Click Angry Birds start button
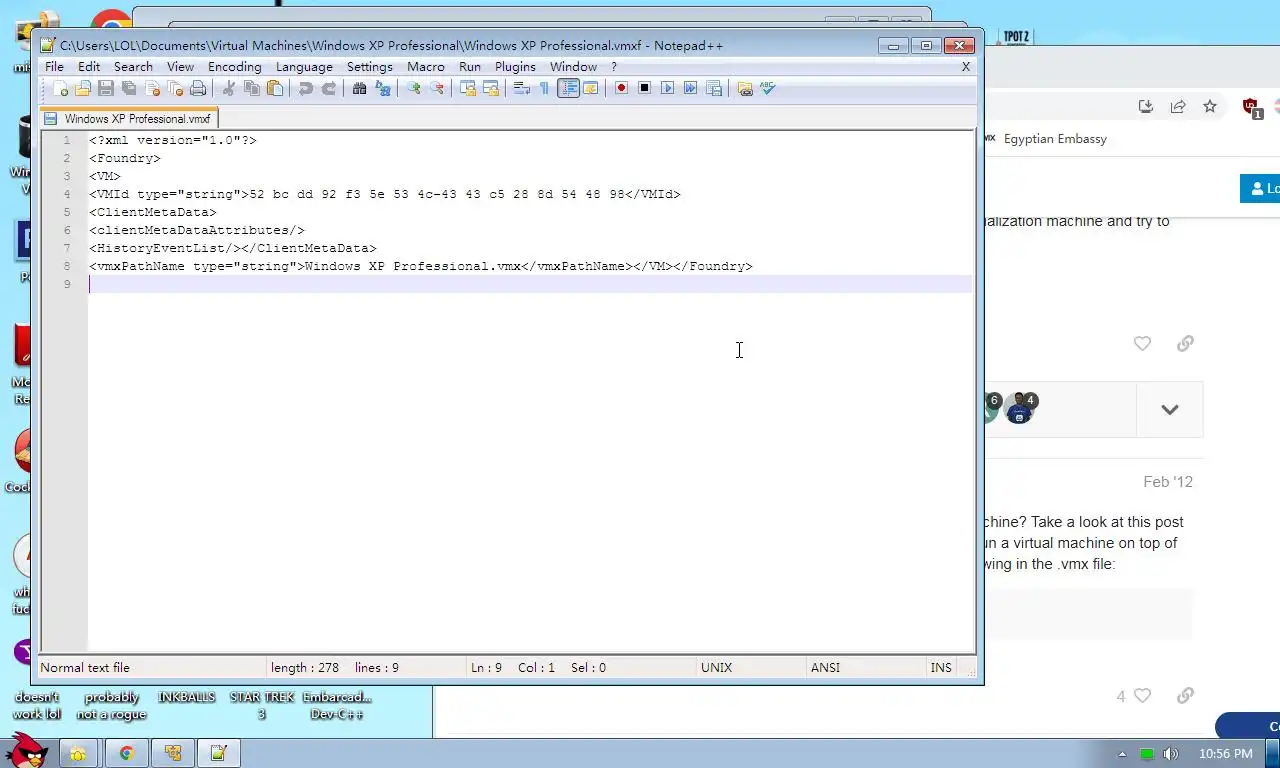Viewport: 1280px width, 768px height. point(27,750)
